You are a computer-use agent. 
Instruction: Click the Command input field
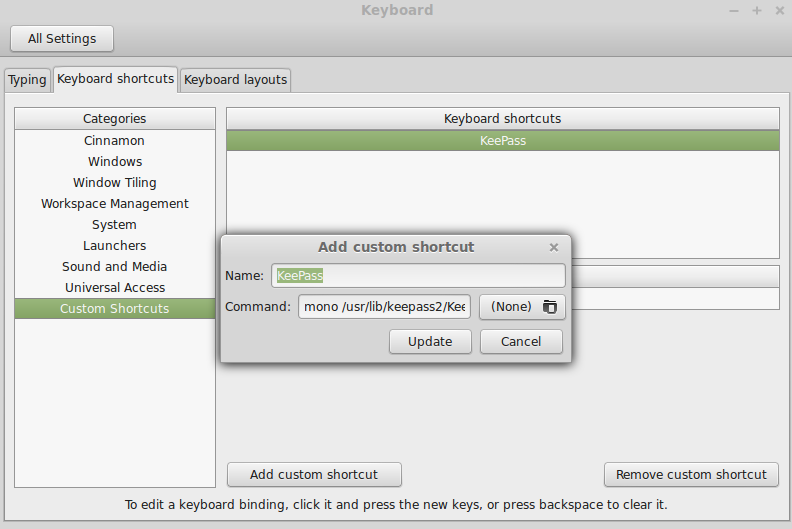tap(385, 307)
